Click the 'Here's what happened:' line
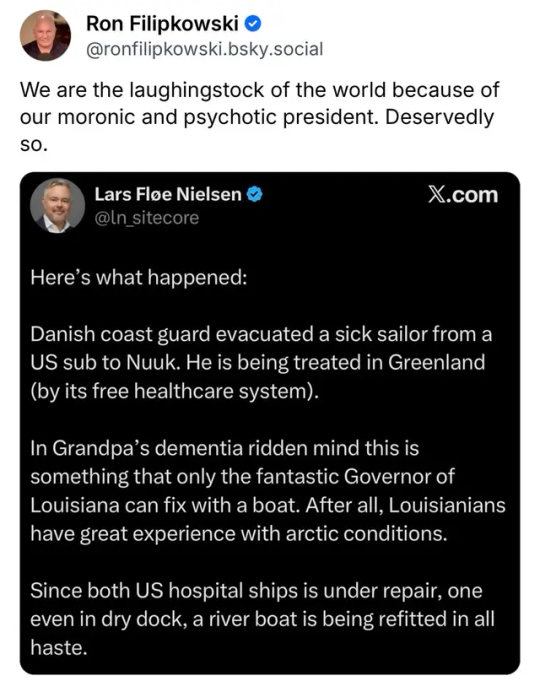 [x=139, y=278]
